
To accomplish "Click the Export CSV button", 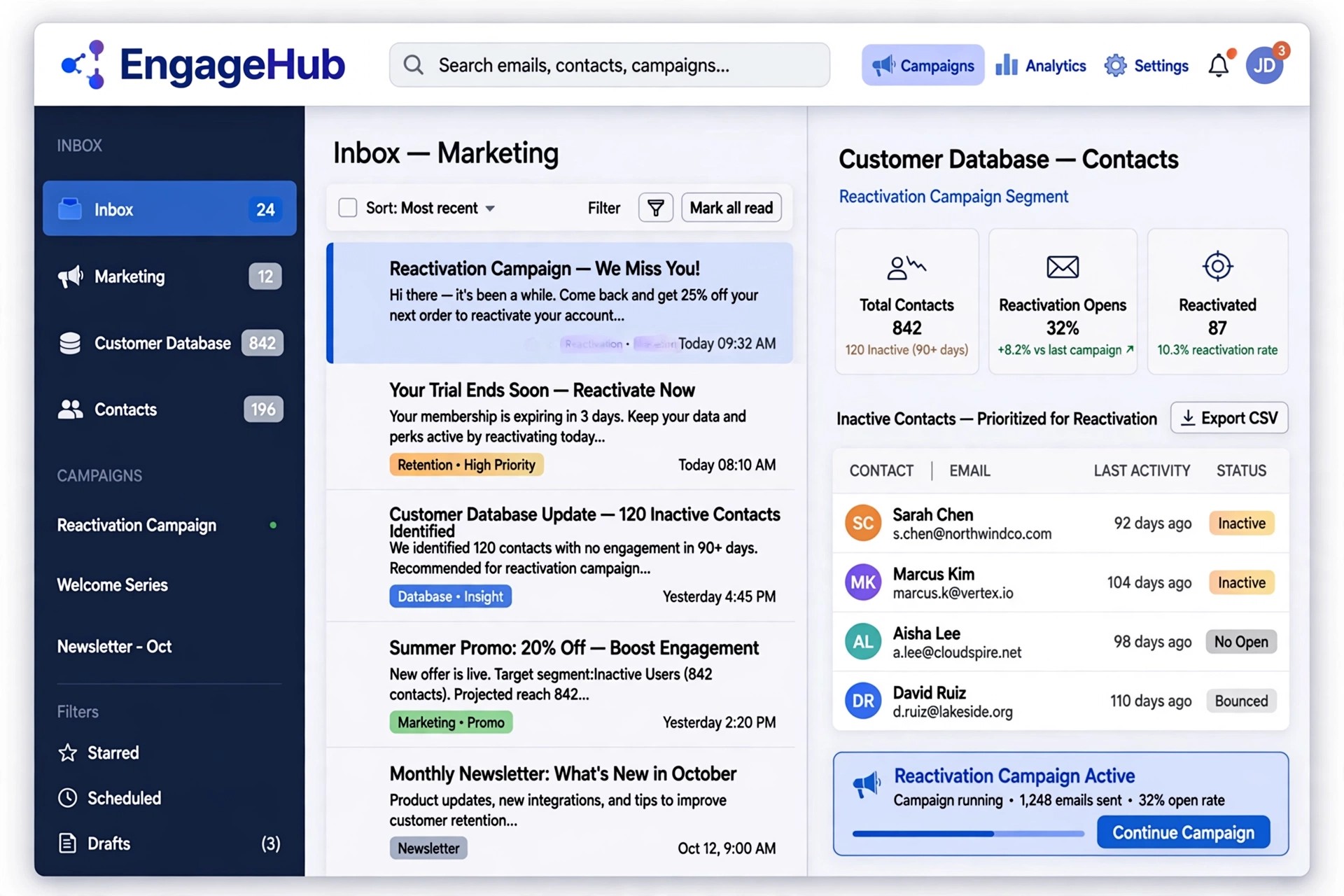I will (1229, 418).
